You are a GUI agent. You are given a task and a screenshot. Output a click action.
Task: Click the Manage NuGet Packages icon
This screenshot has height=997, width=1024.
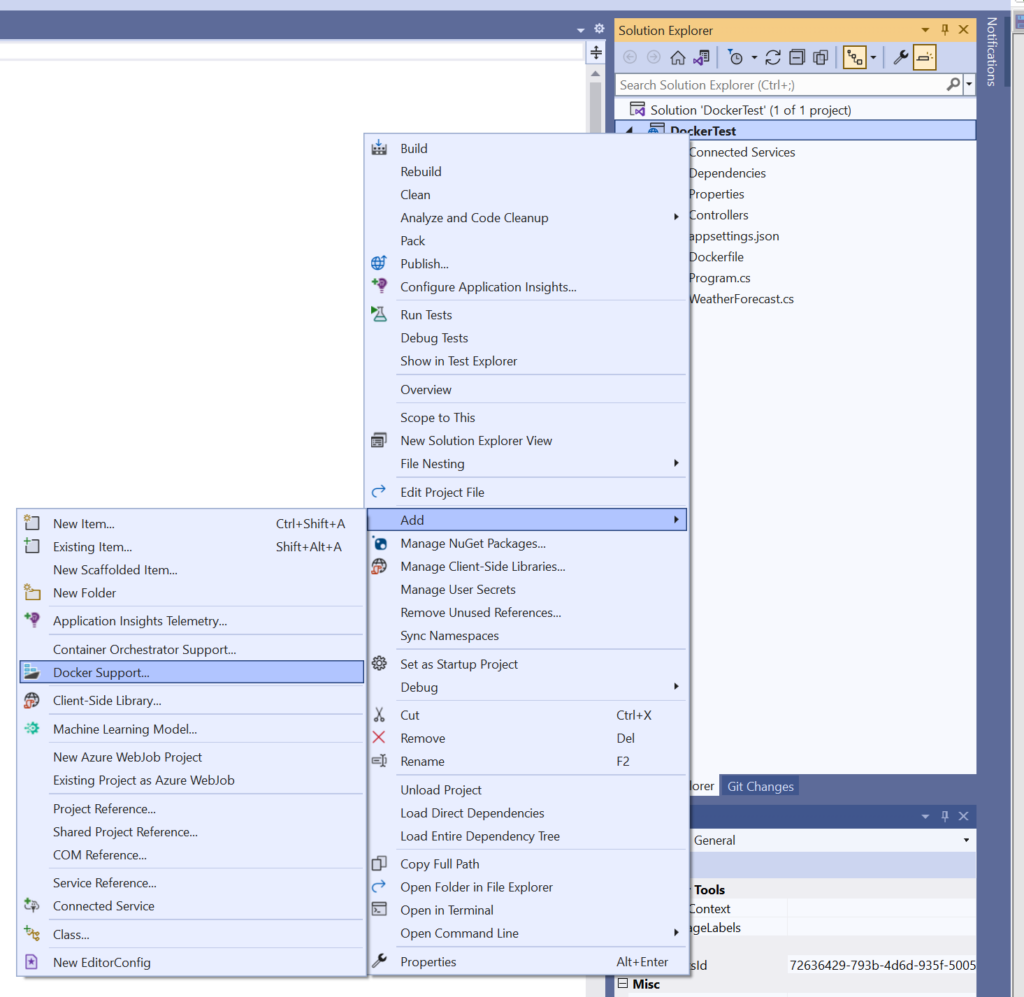(x=379, y=543)
